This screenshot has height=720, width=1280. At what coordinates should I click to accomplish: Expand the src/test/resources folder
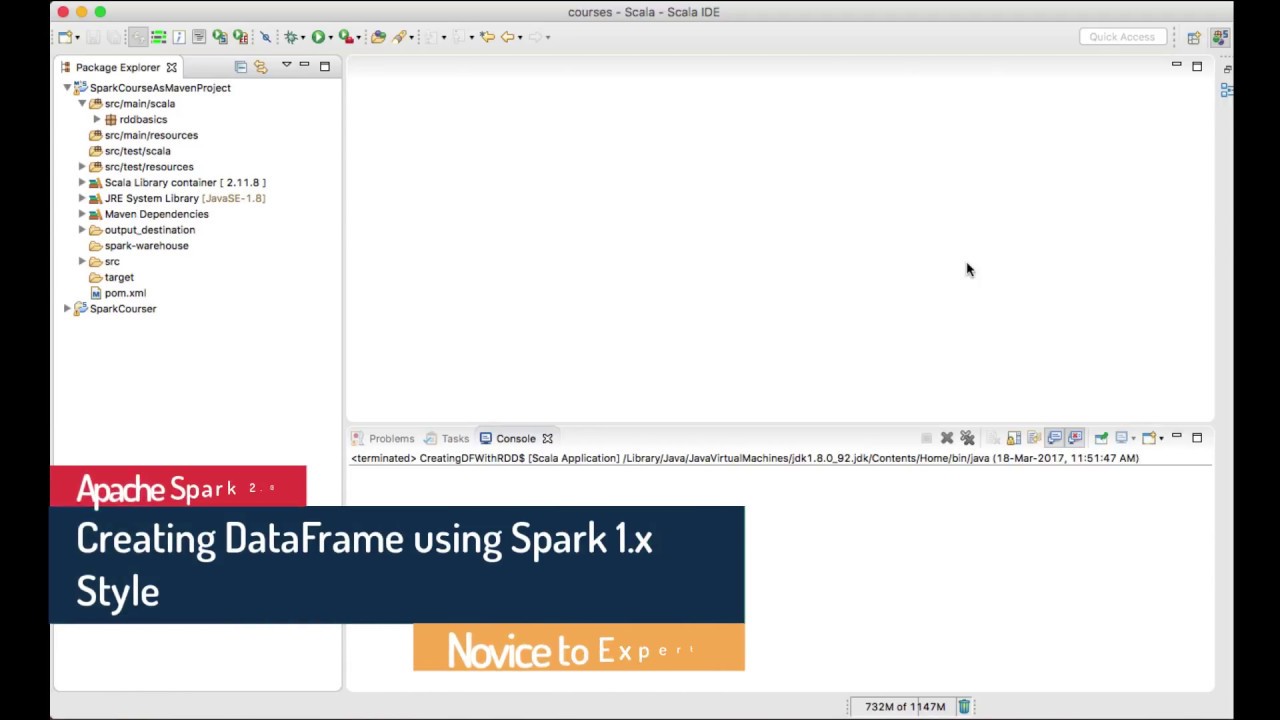[x=82, y=167]
